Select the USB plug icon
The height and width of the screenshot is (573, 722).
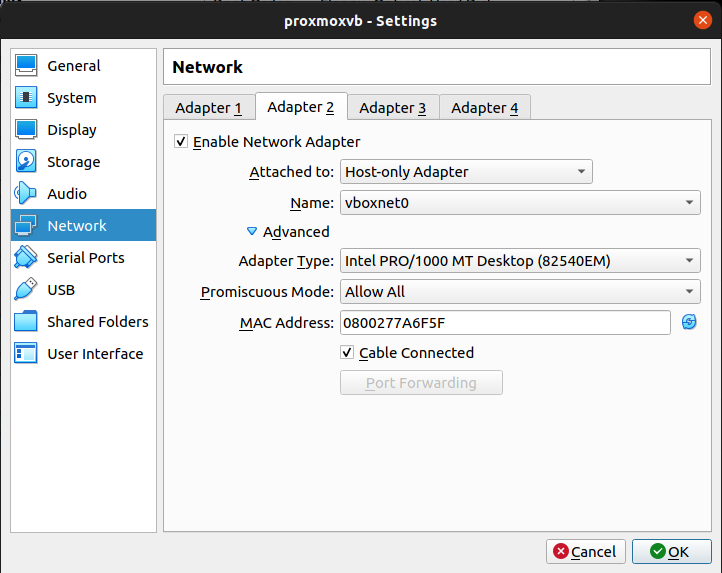click(x=27, y=290)
